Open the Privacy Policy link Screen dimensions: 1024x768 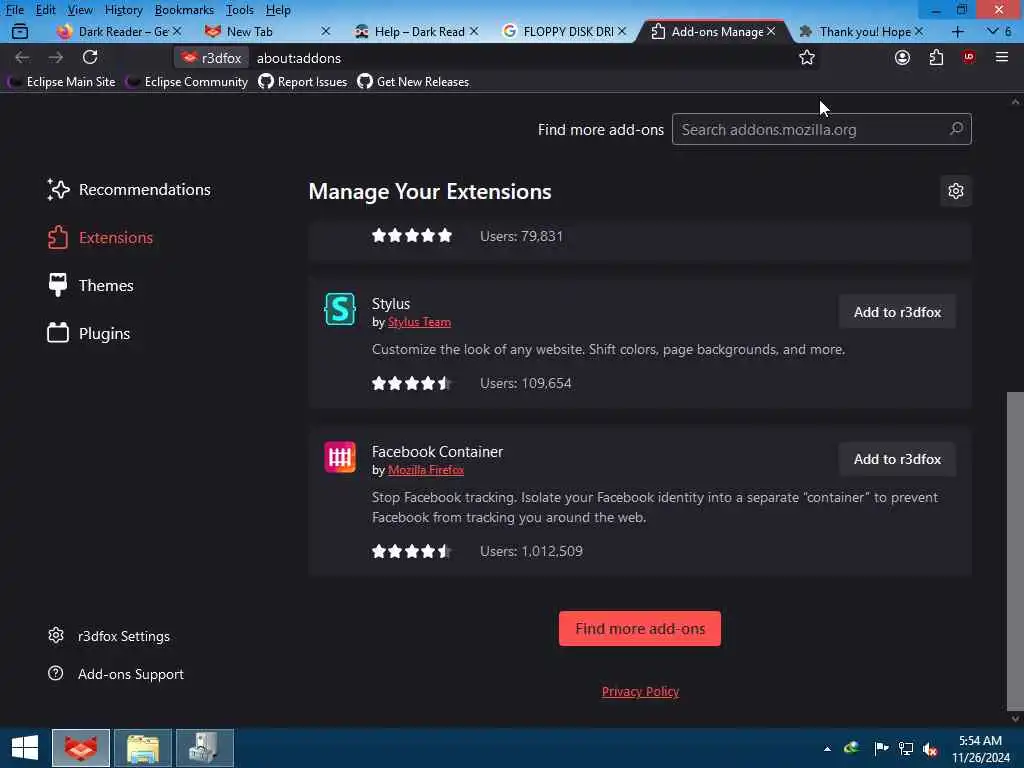click(640, 691)
